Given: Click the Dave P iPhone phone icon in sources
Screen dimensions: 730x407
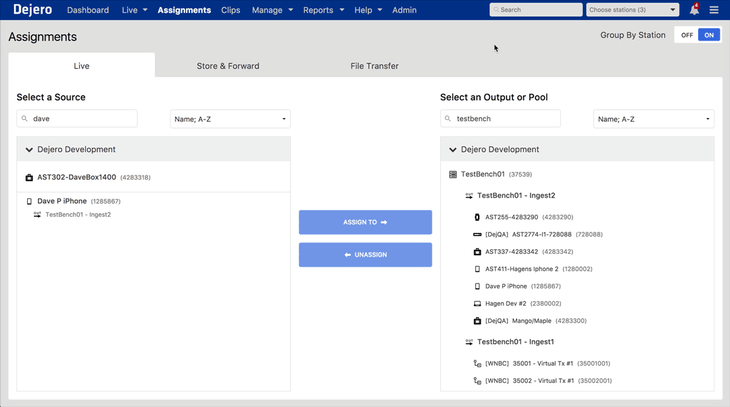Looking at the screenshot, I should [29, 201].
